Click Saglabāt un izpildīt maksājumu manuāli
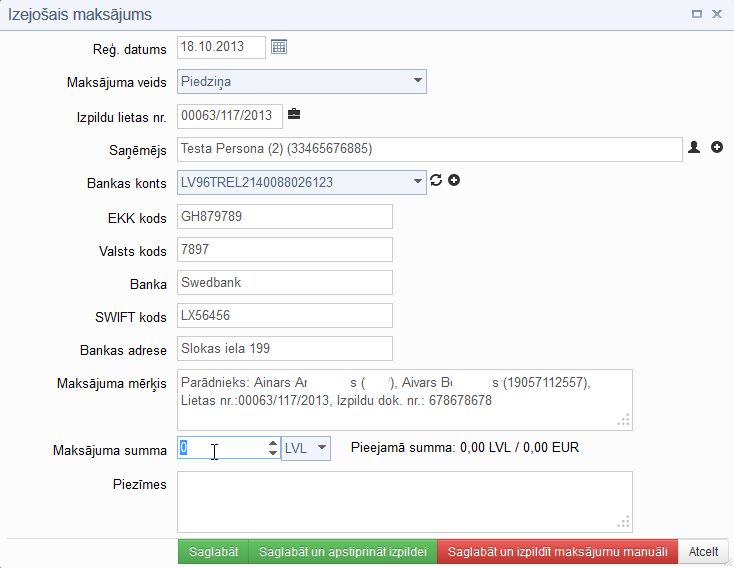 (557, 552)
